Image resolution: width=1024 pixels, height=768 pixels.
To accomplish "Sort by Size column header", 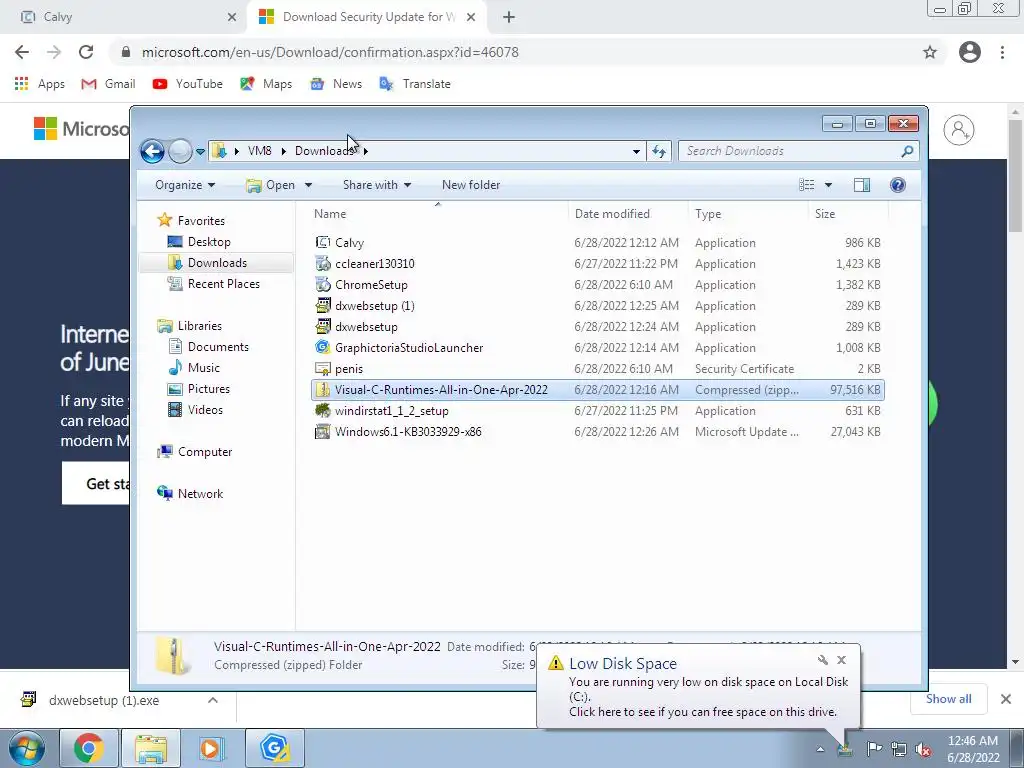I will coord(825,214).
